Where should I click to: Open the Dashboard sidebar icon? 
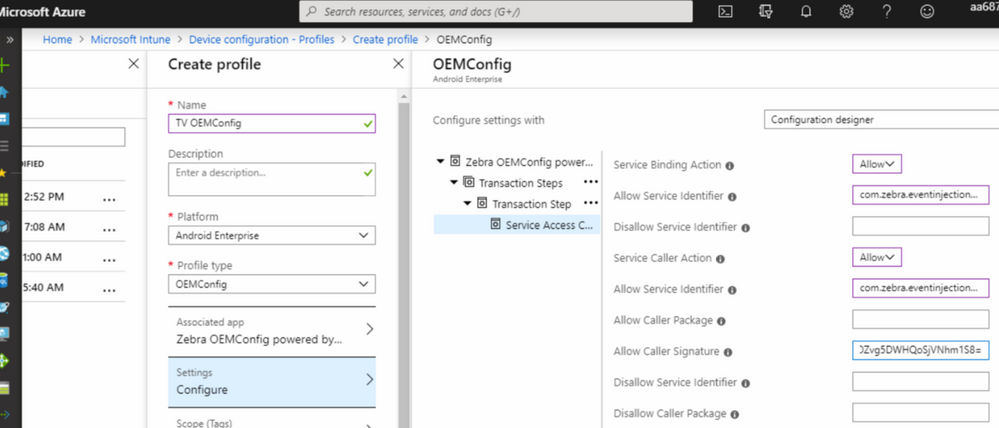(4, 119)
